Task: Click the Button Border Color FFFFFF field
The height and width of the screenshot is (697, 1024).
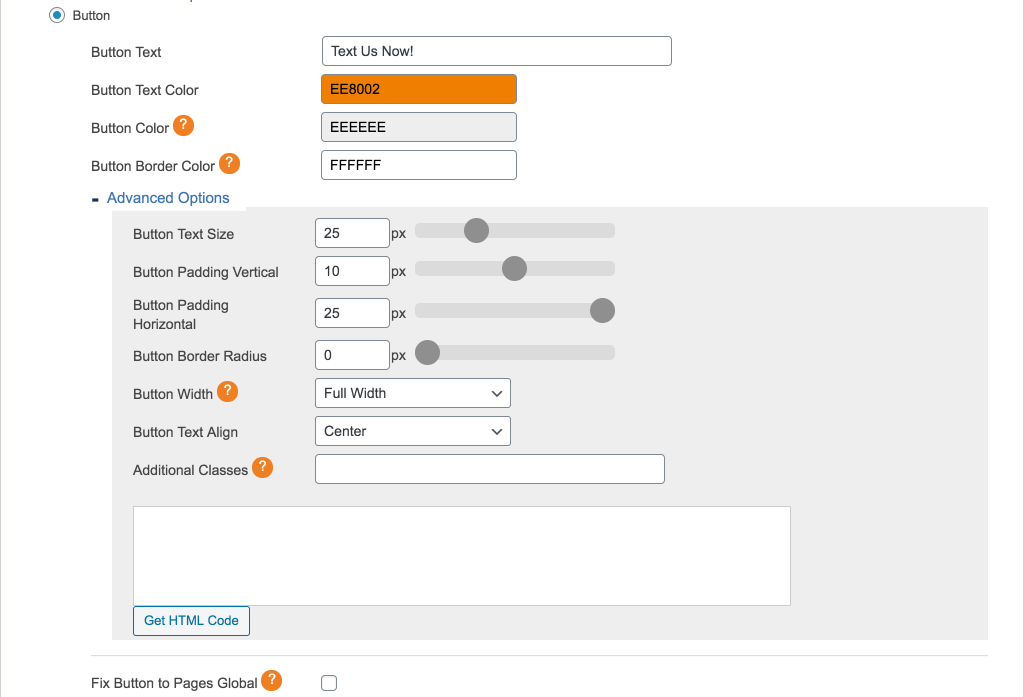Action: click(x=418, y=165)
